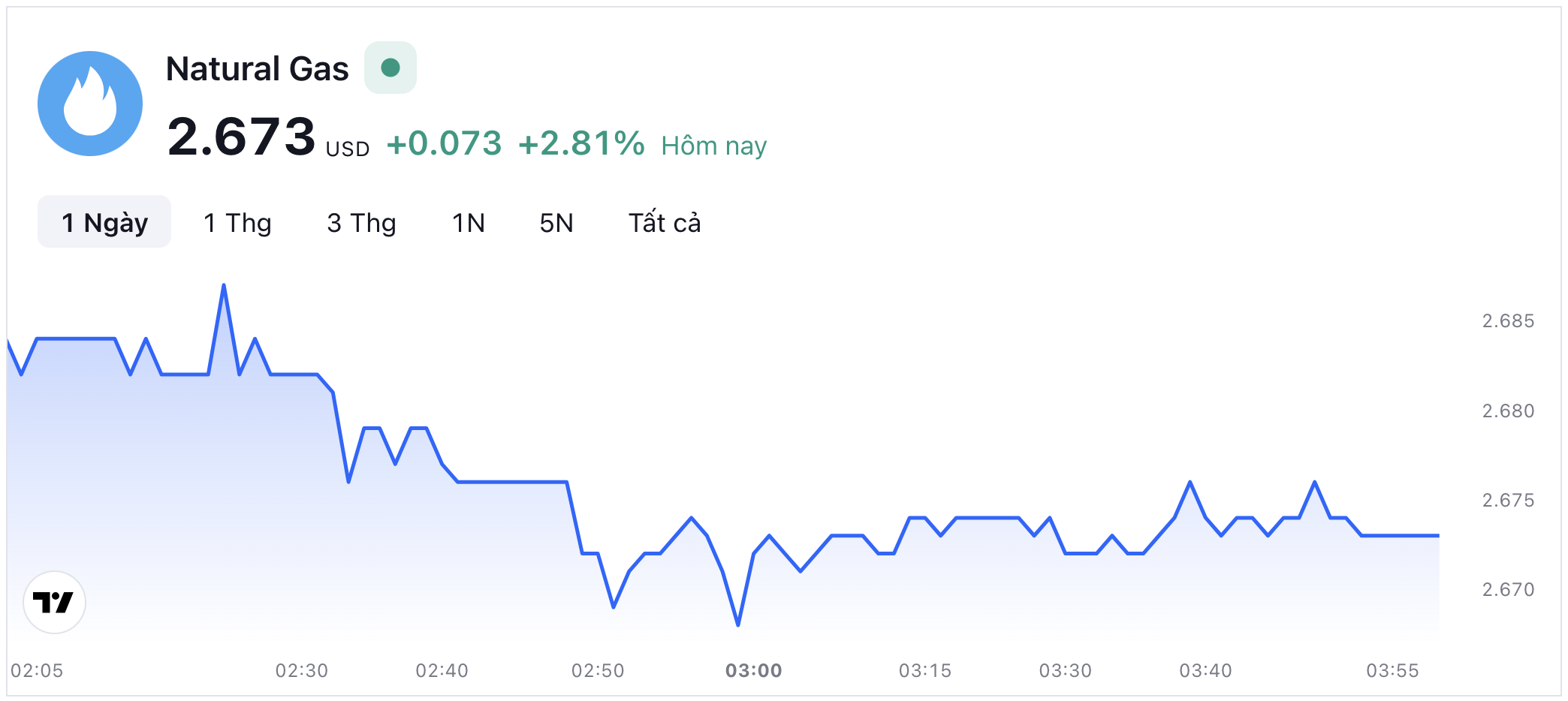This screenshot has width=1568, height=701.
Task: Select the 1 Ngày time range tab
Action: tap(104, 222)
